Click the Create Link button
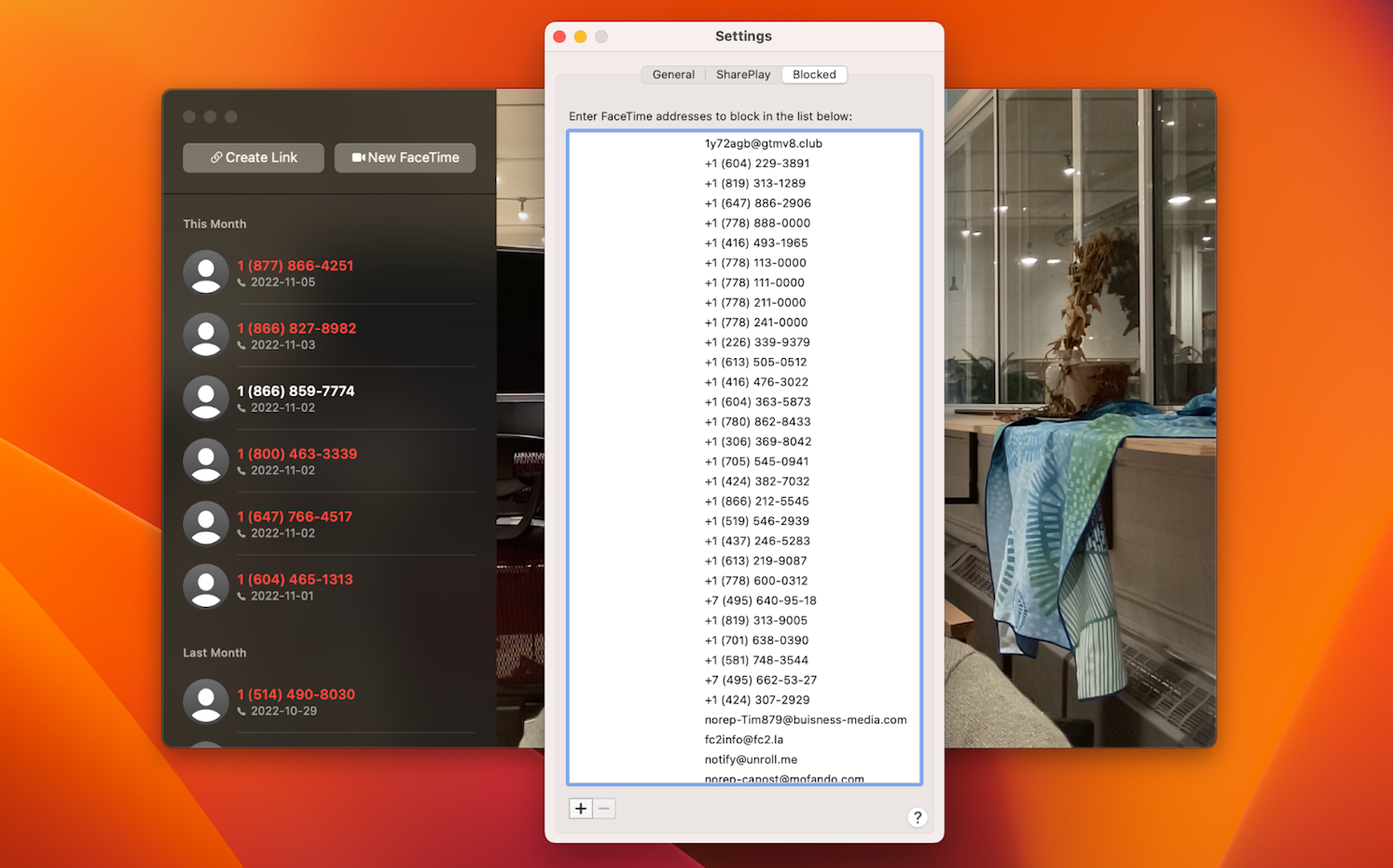 tap(253, 158)
